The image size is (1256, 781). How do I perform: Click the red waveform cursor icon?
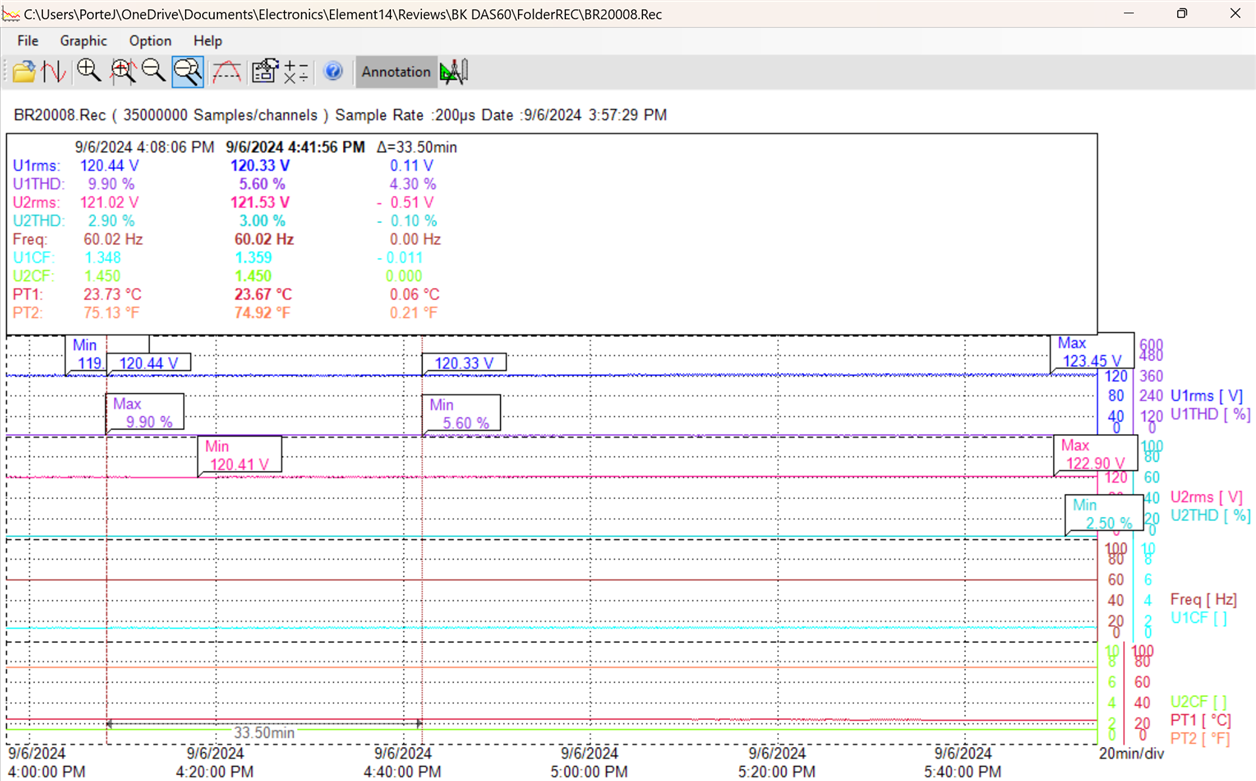[54, 71]
